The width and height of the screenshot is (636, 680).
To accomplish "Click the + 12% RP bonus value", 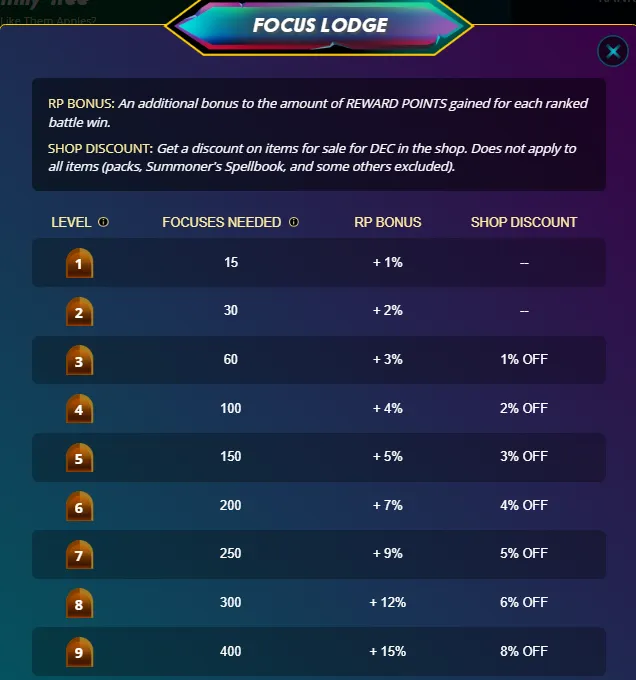I will (x=388, y=602).
